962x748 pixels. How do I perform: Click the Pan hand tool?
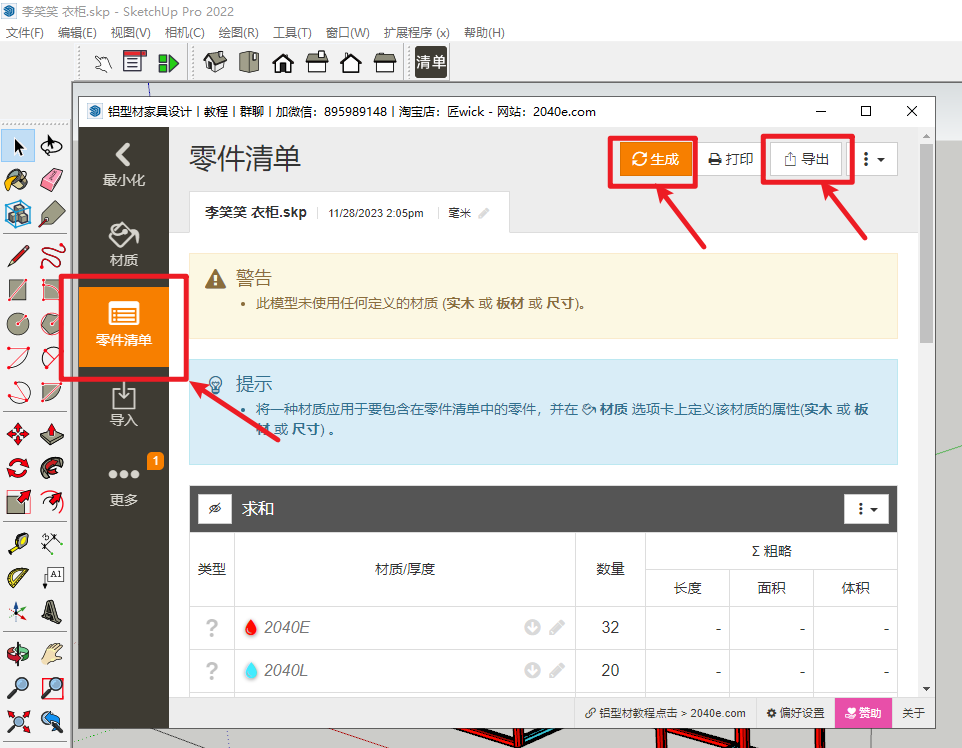[52, 653]
